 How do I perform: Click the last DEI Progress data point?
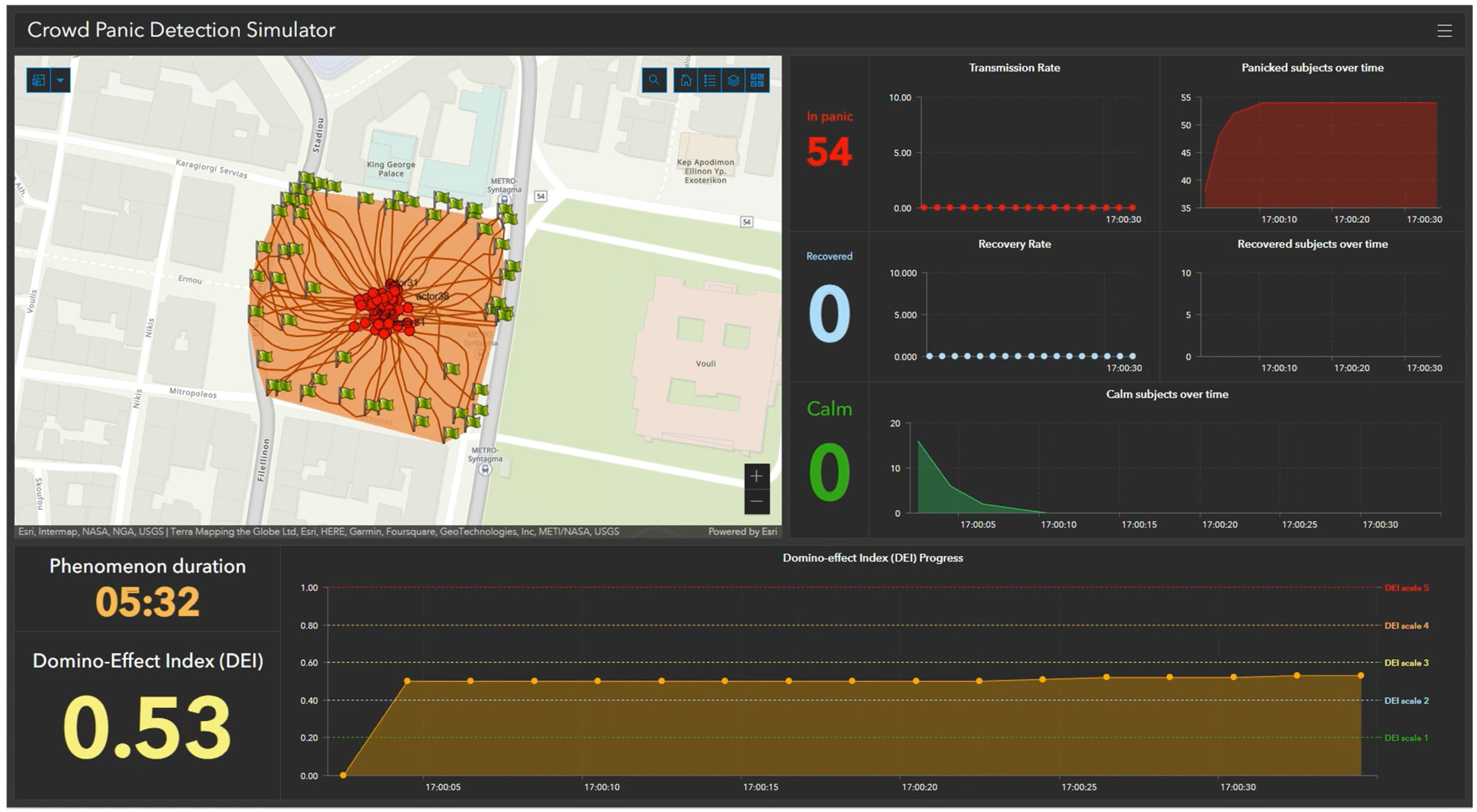point(1361,676)
